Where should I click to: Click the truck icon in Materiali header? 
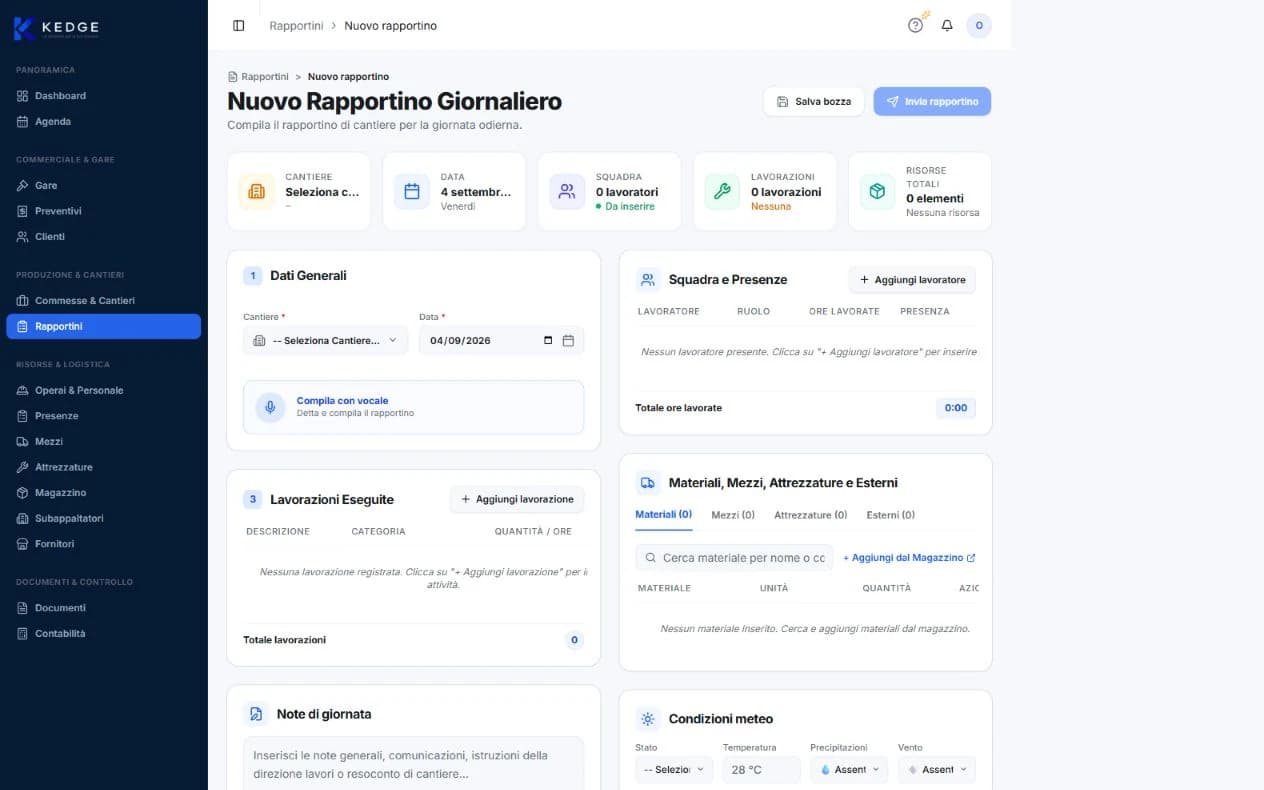648,482
